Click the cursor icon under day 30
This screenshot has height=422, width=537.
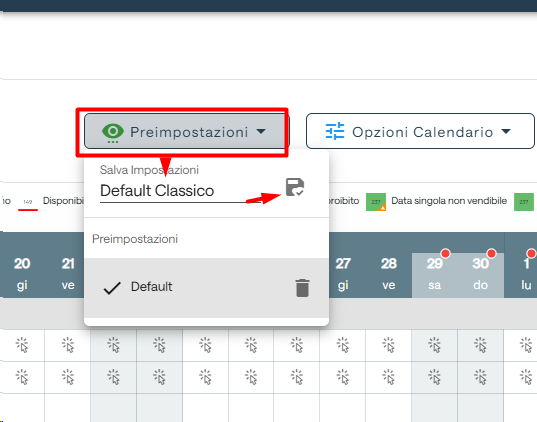coord(480,345)
